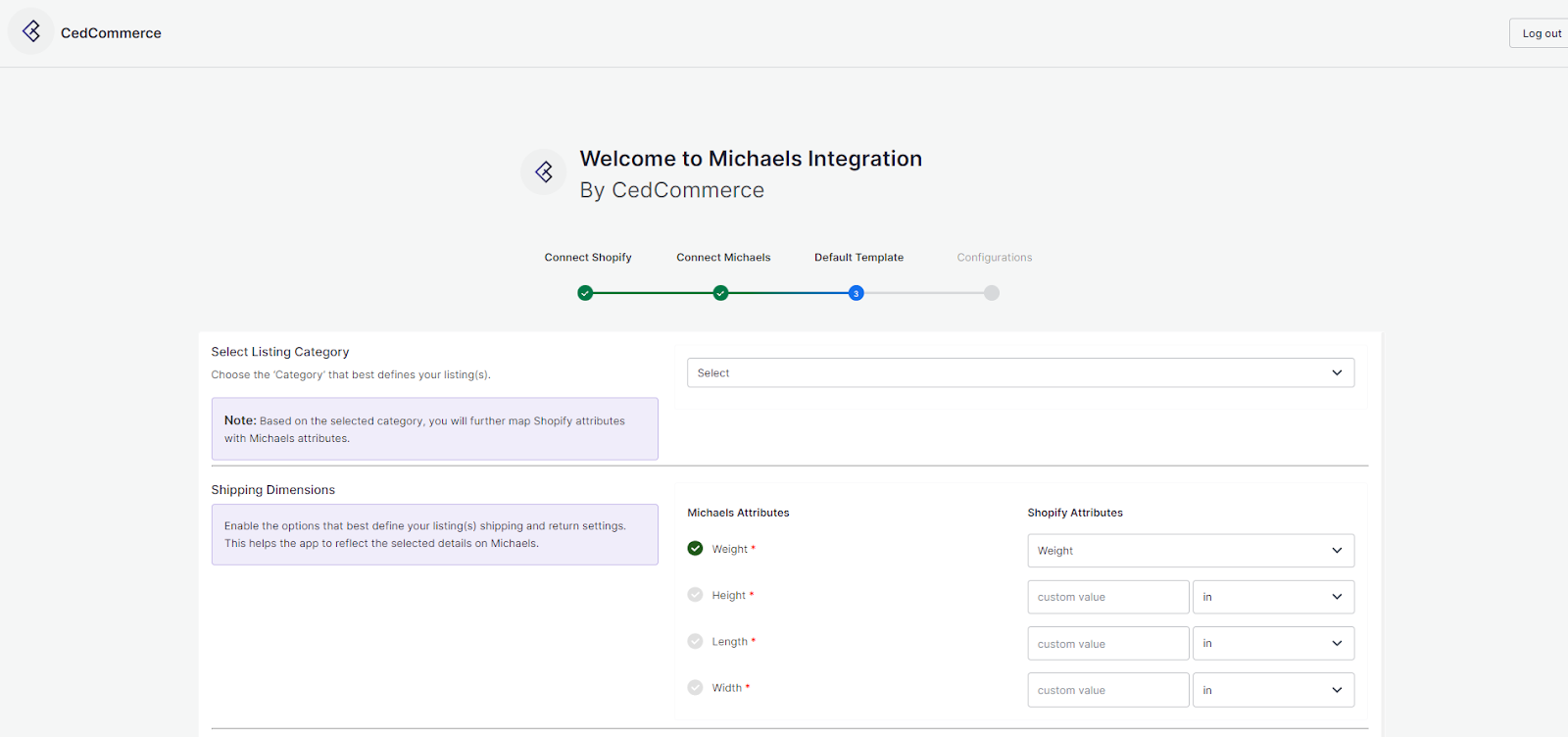Go to the Default Template step label
Image resolution: width=1568 pixels, height=737 pixels.
coord(858,258)
